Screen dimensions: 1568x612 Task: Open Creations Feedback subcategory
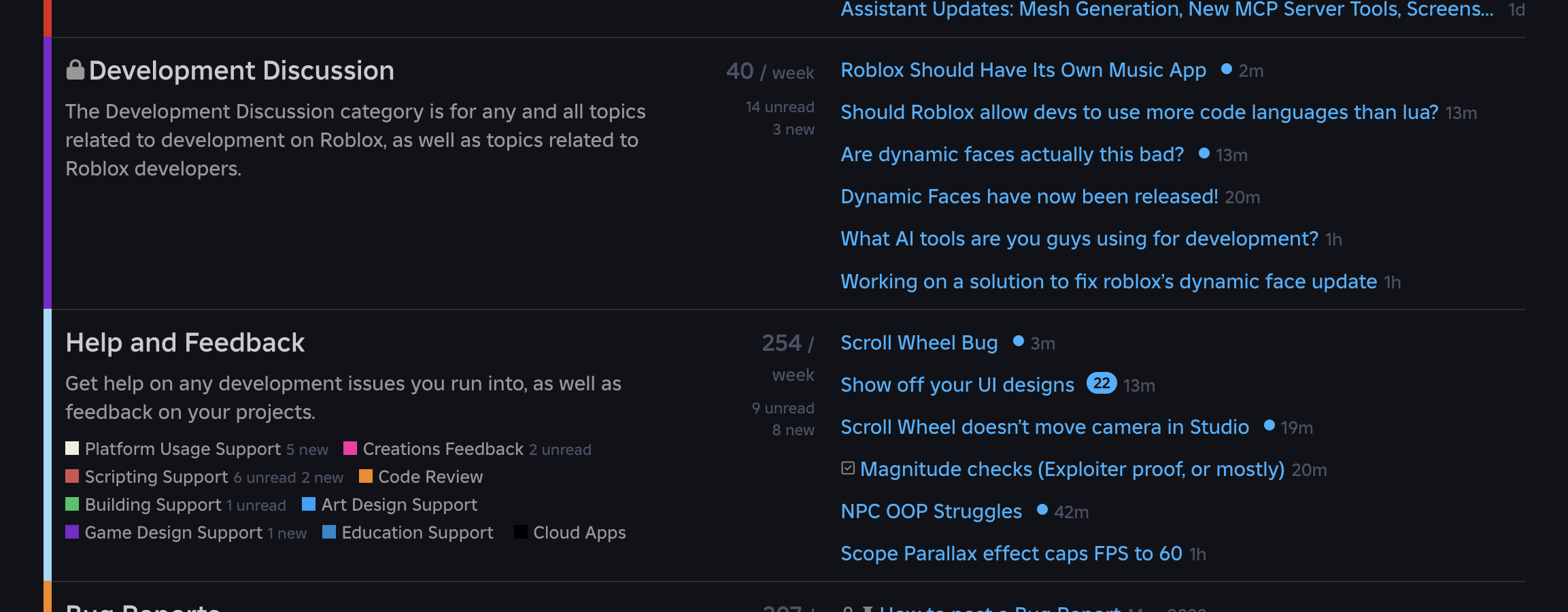point(443,449)
